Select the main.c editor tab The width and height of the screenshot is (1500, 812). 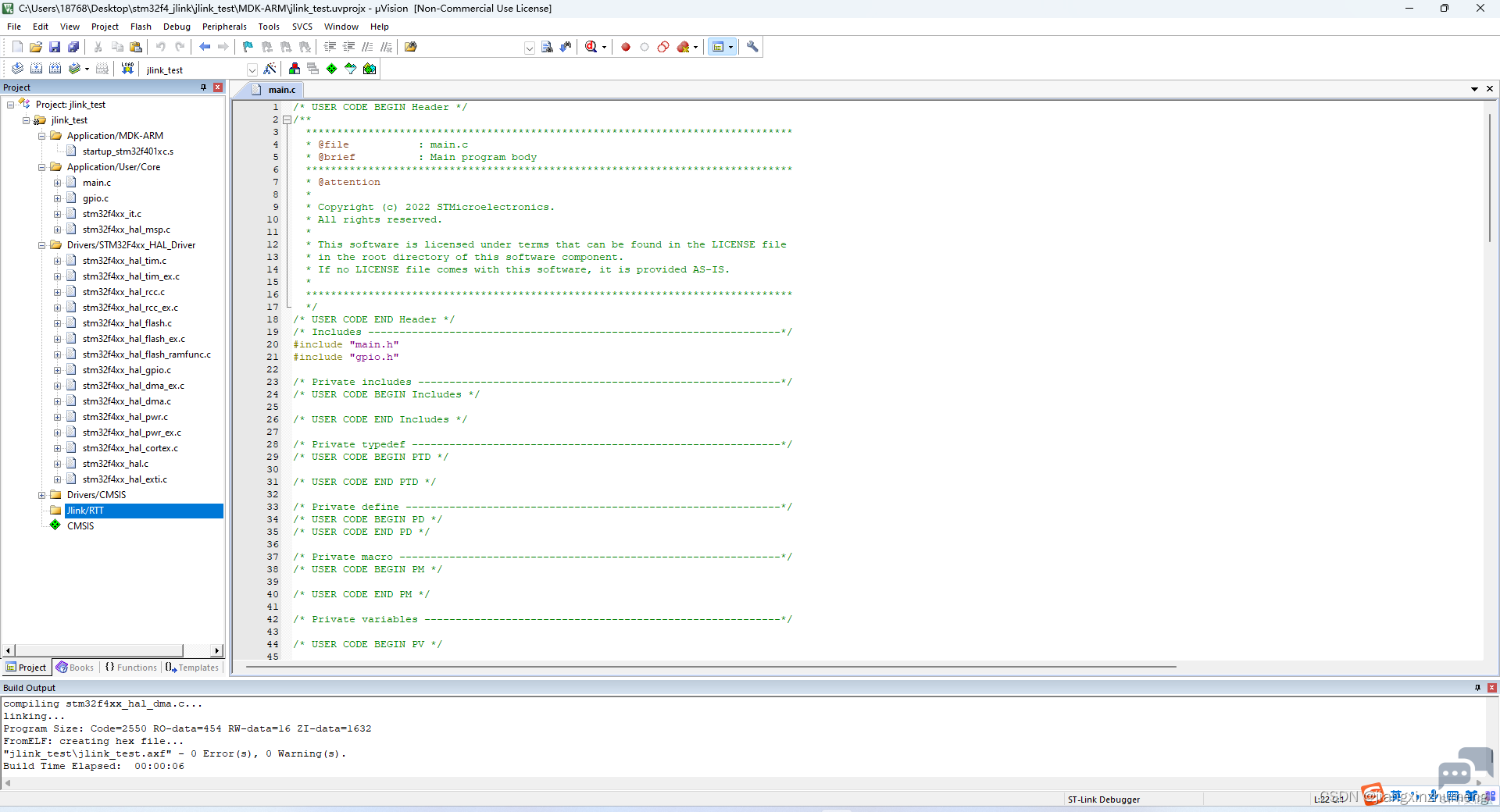tap(281, 90)
